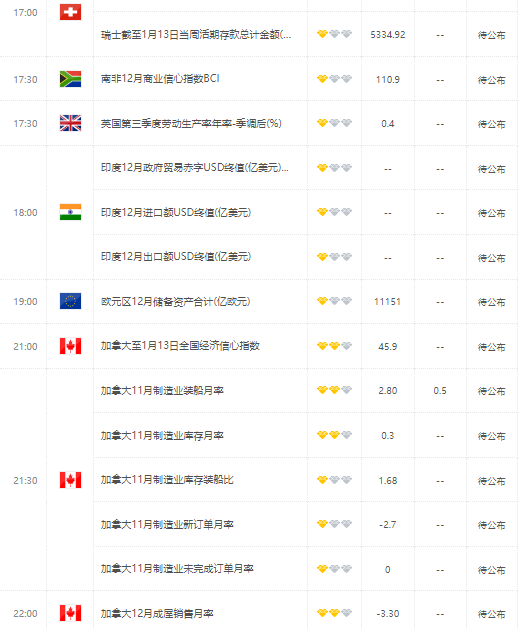518x630 pixels.
Task: Click the 21:00 time label
Action: click(25, 346)
